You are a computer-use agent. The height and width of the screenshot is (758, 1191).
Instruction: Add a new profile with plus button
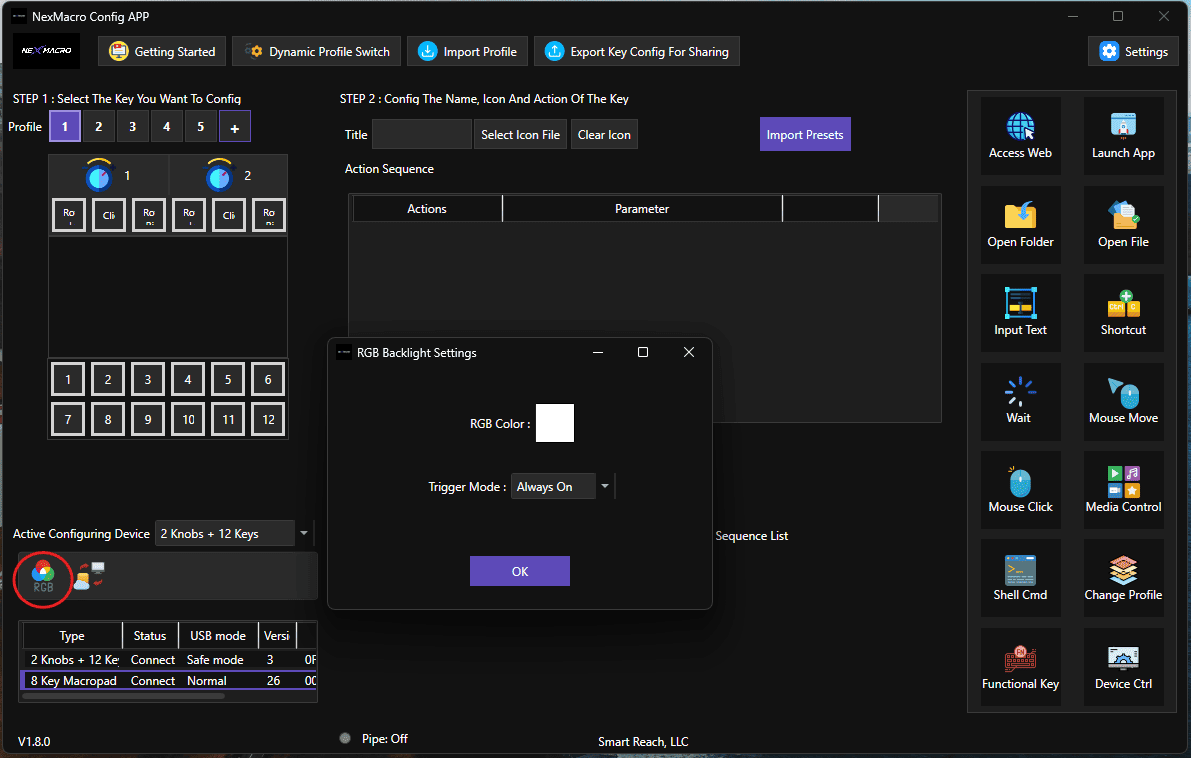[x=235, y=127]
